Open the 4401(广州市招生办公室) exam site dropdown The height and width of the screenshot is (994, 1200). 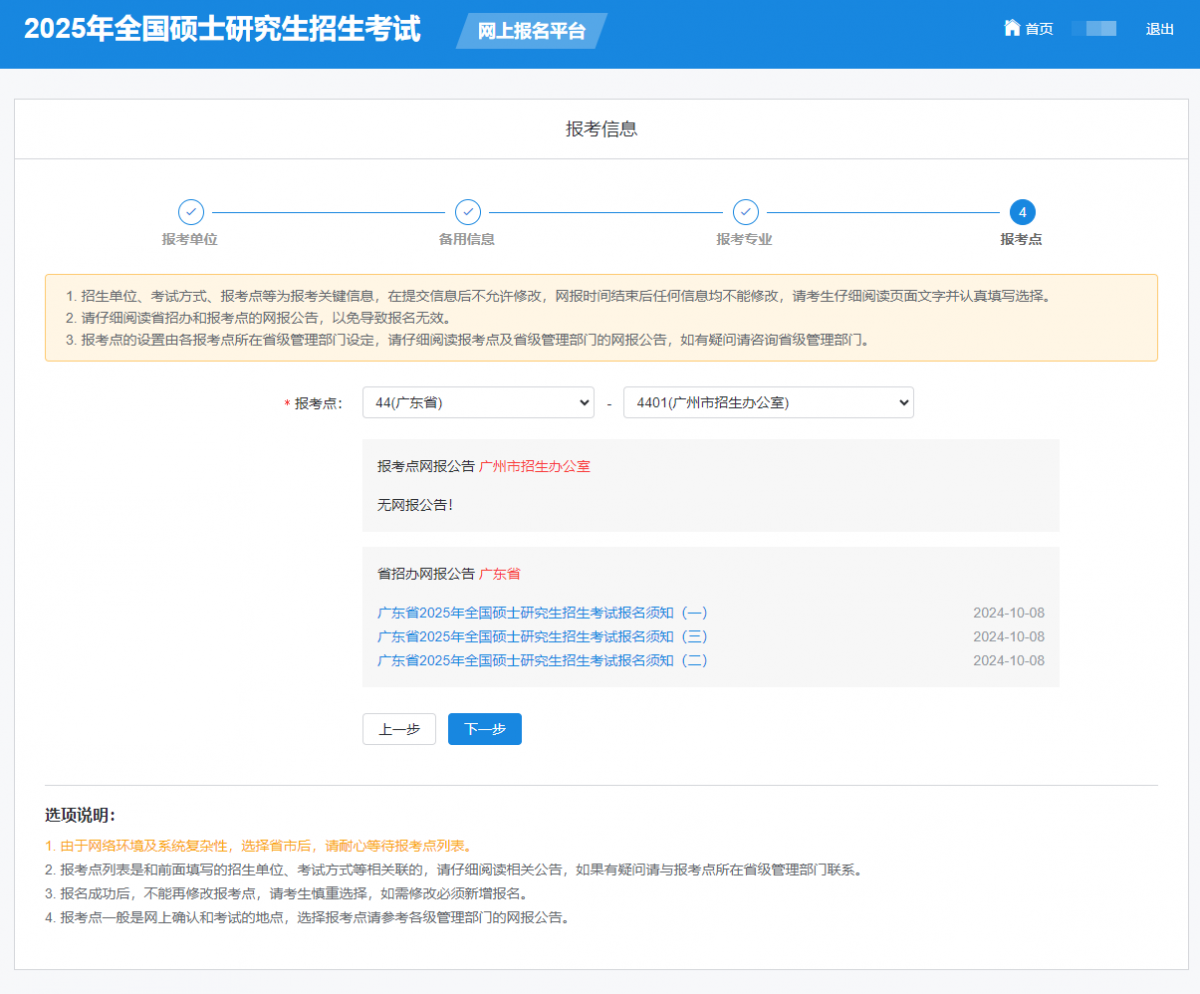point(768,403)
